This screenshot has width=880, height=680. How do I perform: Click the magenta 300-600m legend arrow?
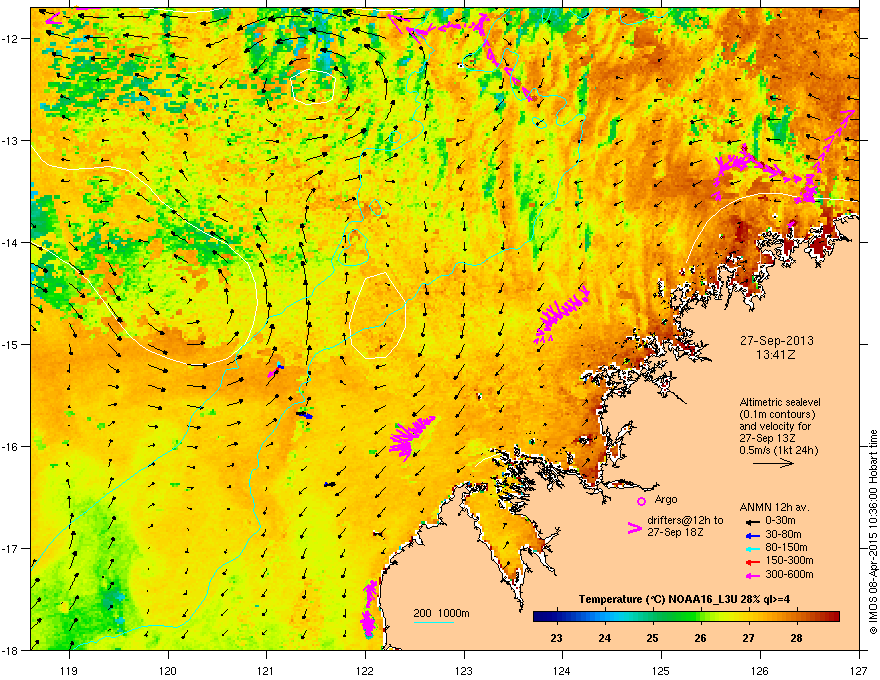(x=753, y=575)
